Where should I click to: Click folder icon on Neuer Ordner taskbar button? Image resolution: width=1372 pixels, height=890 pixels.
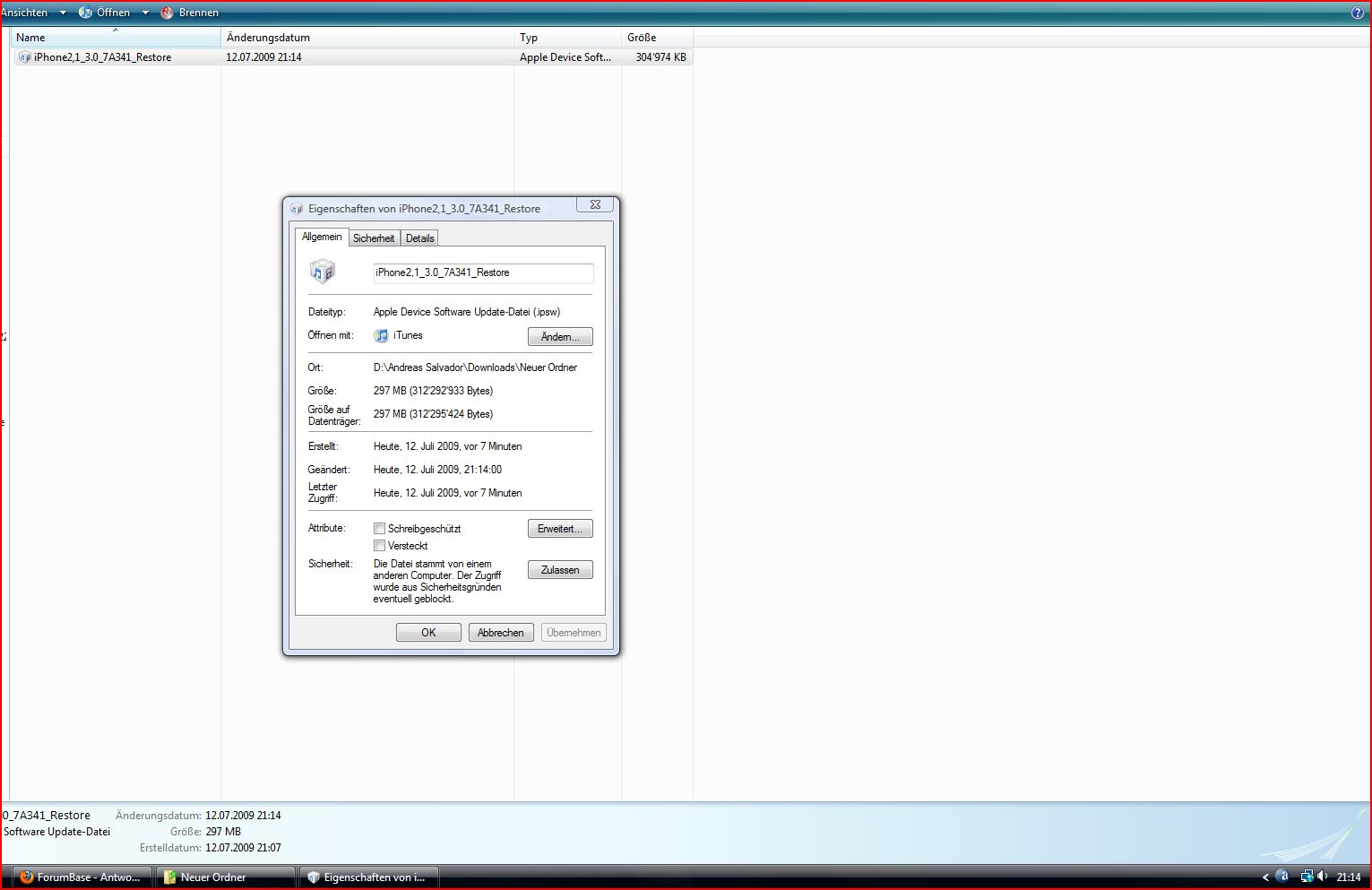[x=169, y=877]
